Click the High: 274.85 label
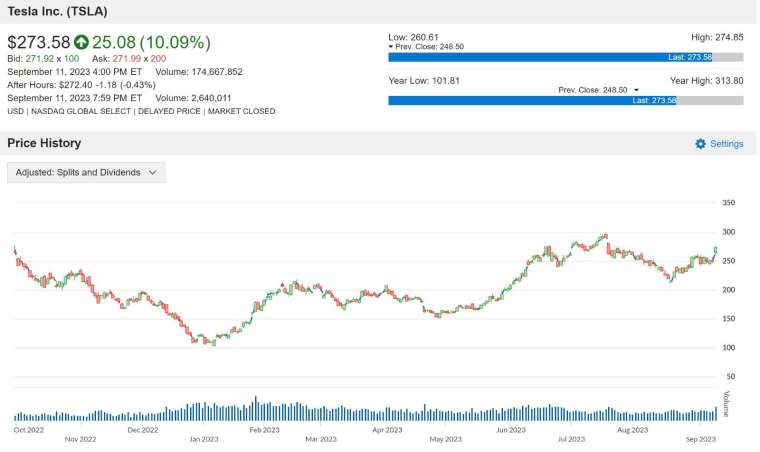The height and width of the screenshot is (452, 760). click(x=717, y=37)
